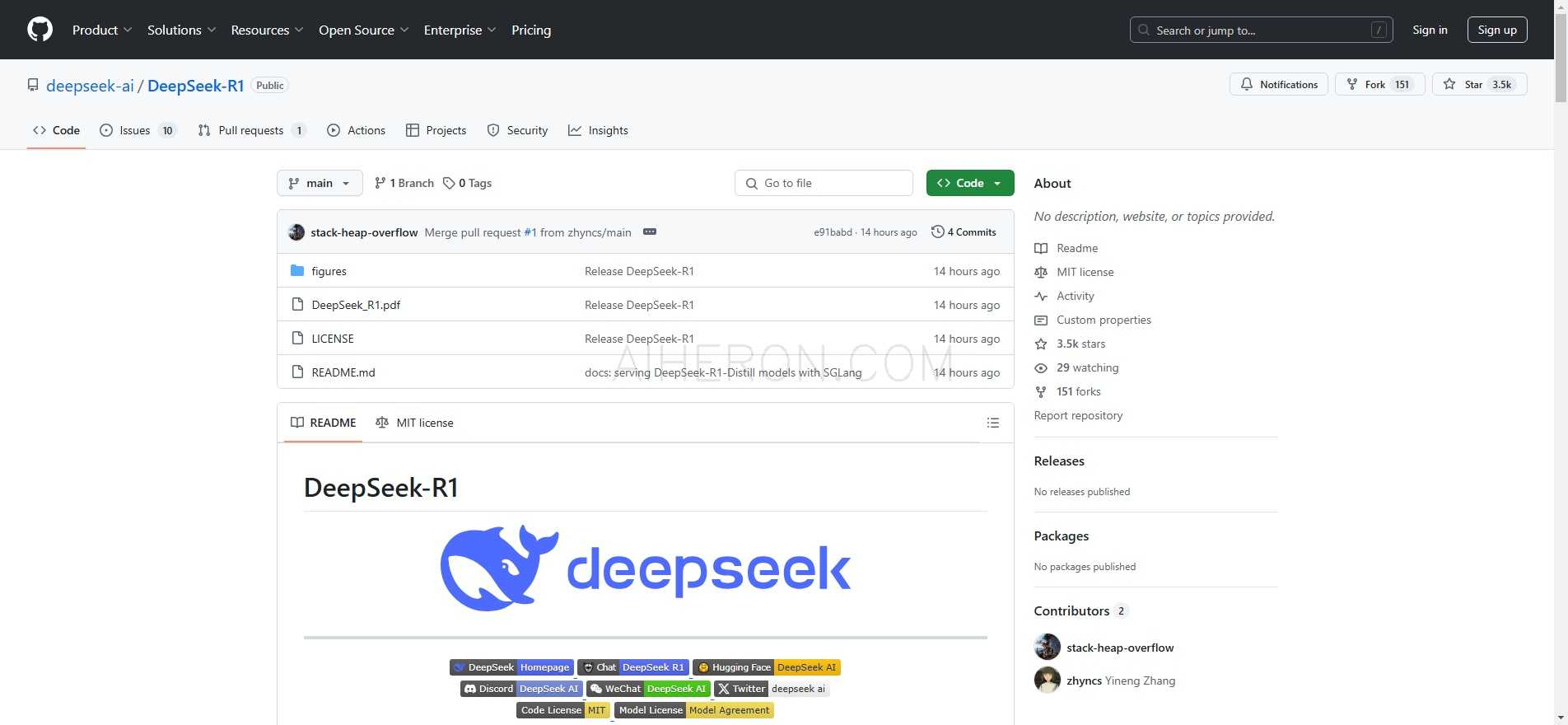1568x725 pixels.
Task: Click the Go to file search box
Action: (x=824, y=183)
